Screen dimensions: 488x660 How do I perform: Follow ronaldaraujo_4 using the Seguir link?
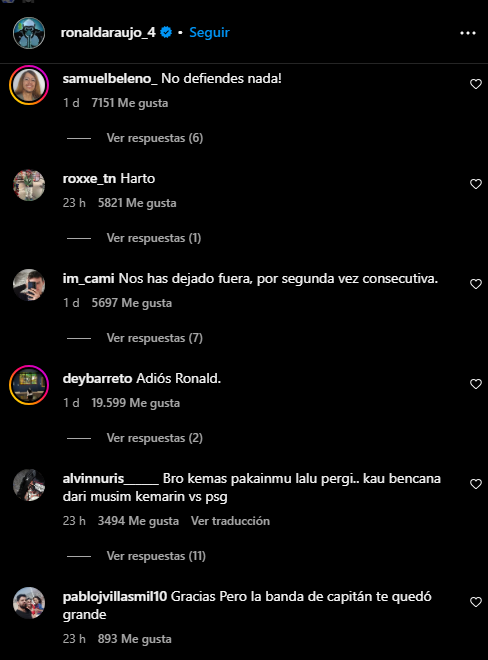(x=209, y=32)
